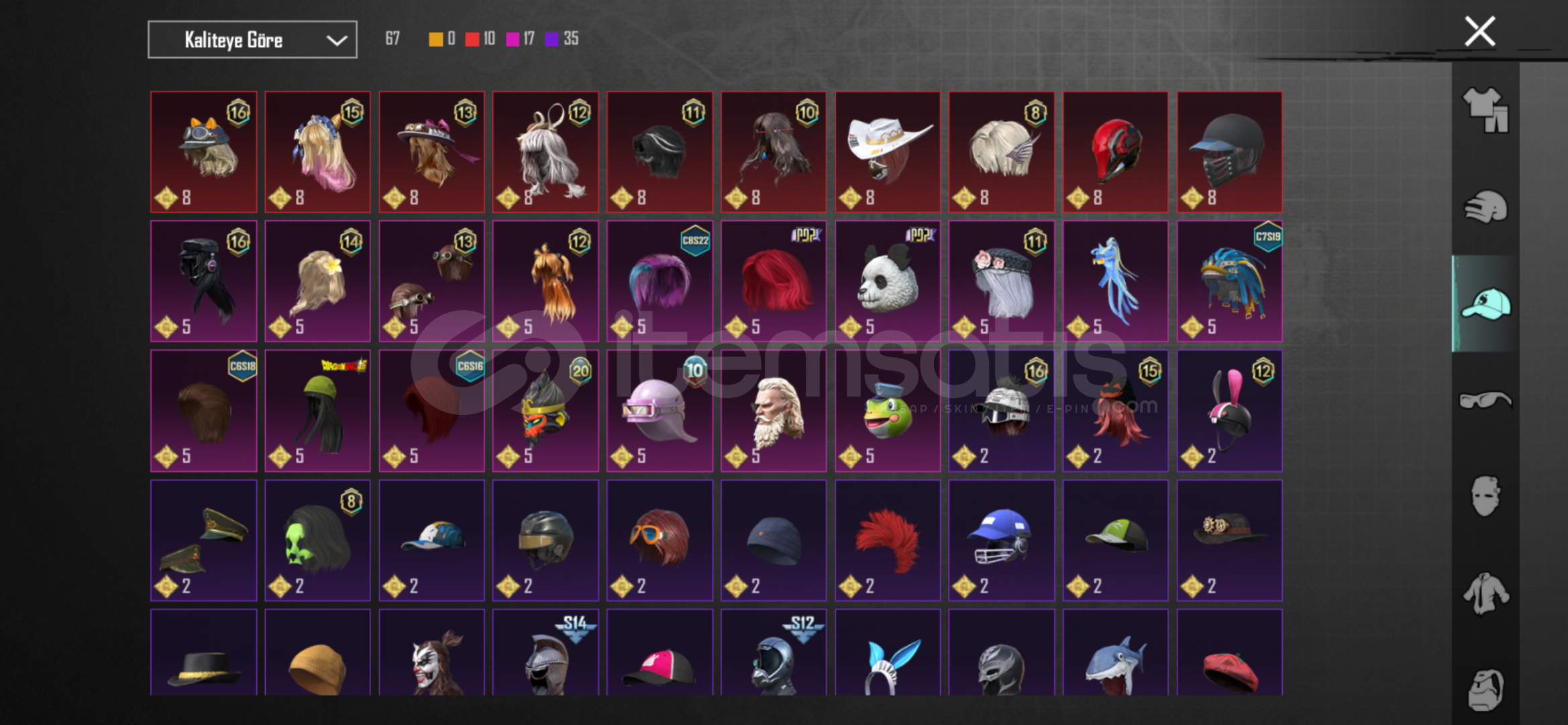Close the inventory with the X
Screen dimensions: 1568x725
coord(1479,32)
